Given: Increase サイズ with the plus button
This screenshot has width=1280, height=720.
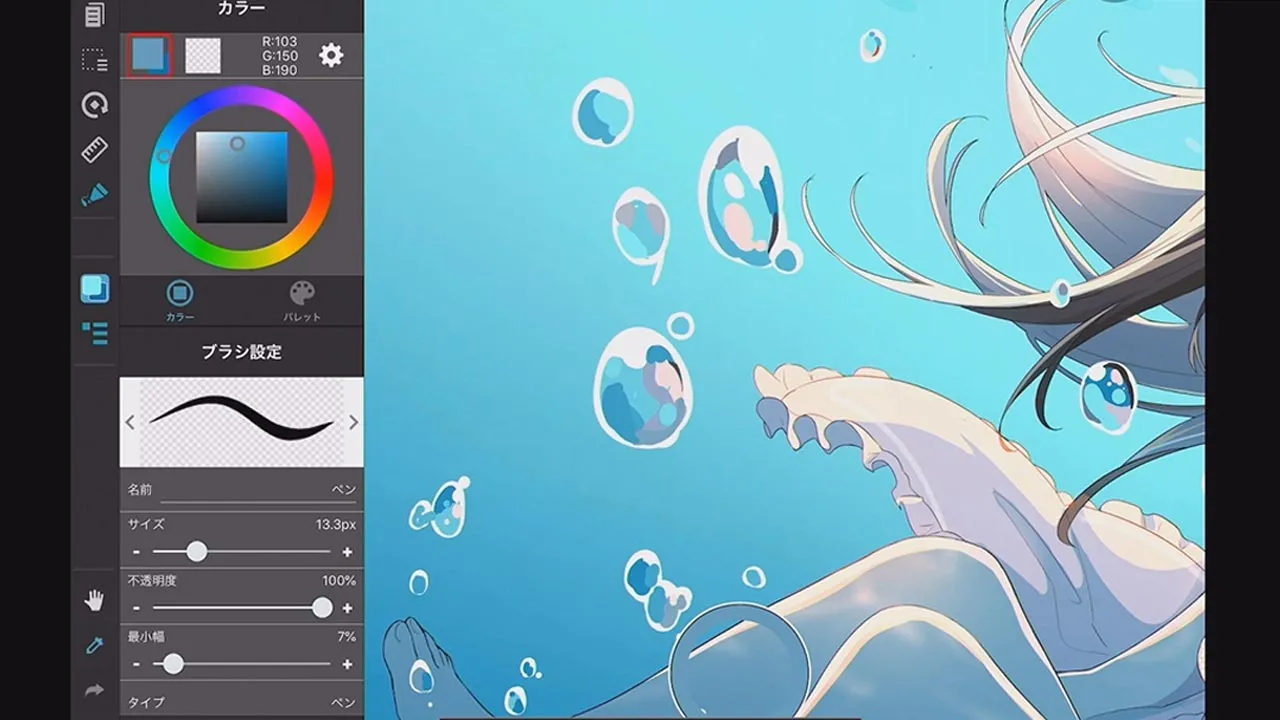Looking at the screenshot, I should 347,552.
